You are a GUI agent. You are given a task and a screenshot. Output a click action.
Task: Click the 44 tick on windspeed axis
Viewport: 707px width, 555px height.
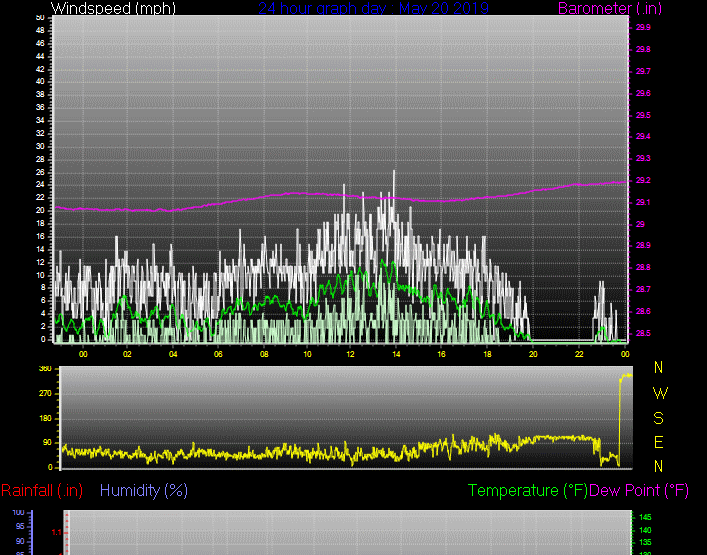40,56
